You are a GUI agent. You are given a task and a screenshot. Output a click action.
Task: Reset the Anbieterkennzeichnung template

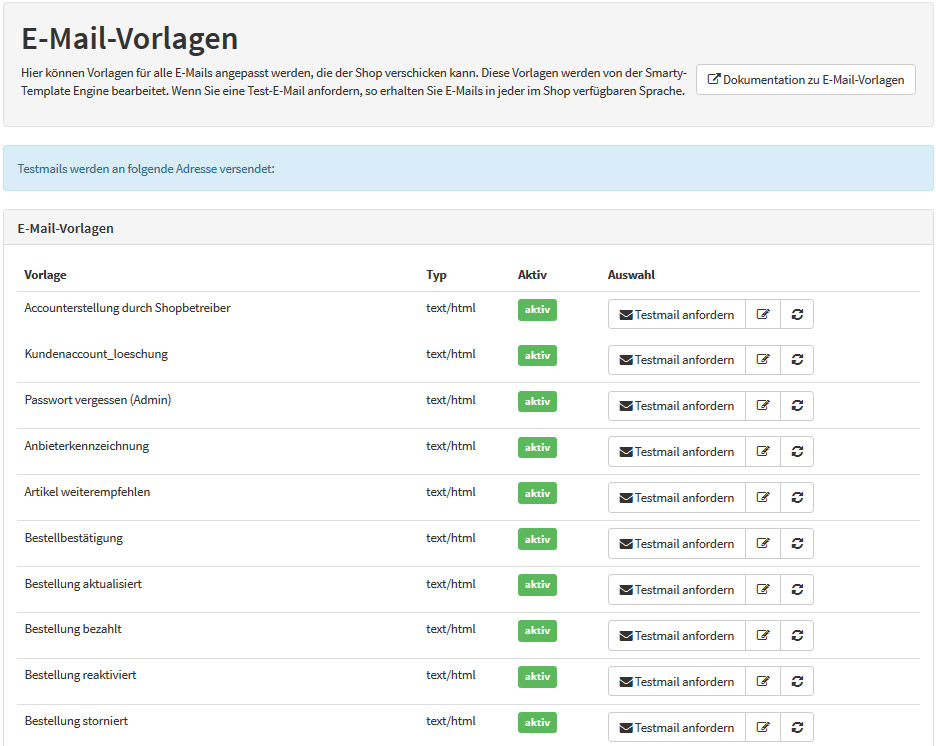coord(797,452)
